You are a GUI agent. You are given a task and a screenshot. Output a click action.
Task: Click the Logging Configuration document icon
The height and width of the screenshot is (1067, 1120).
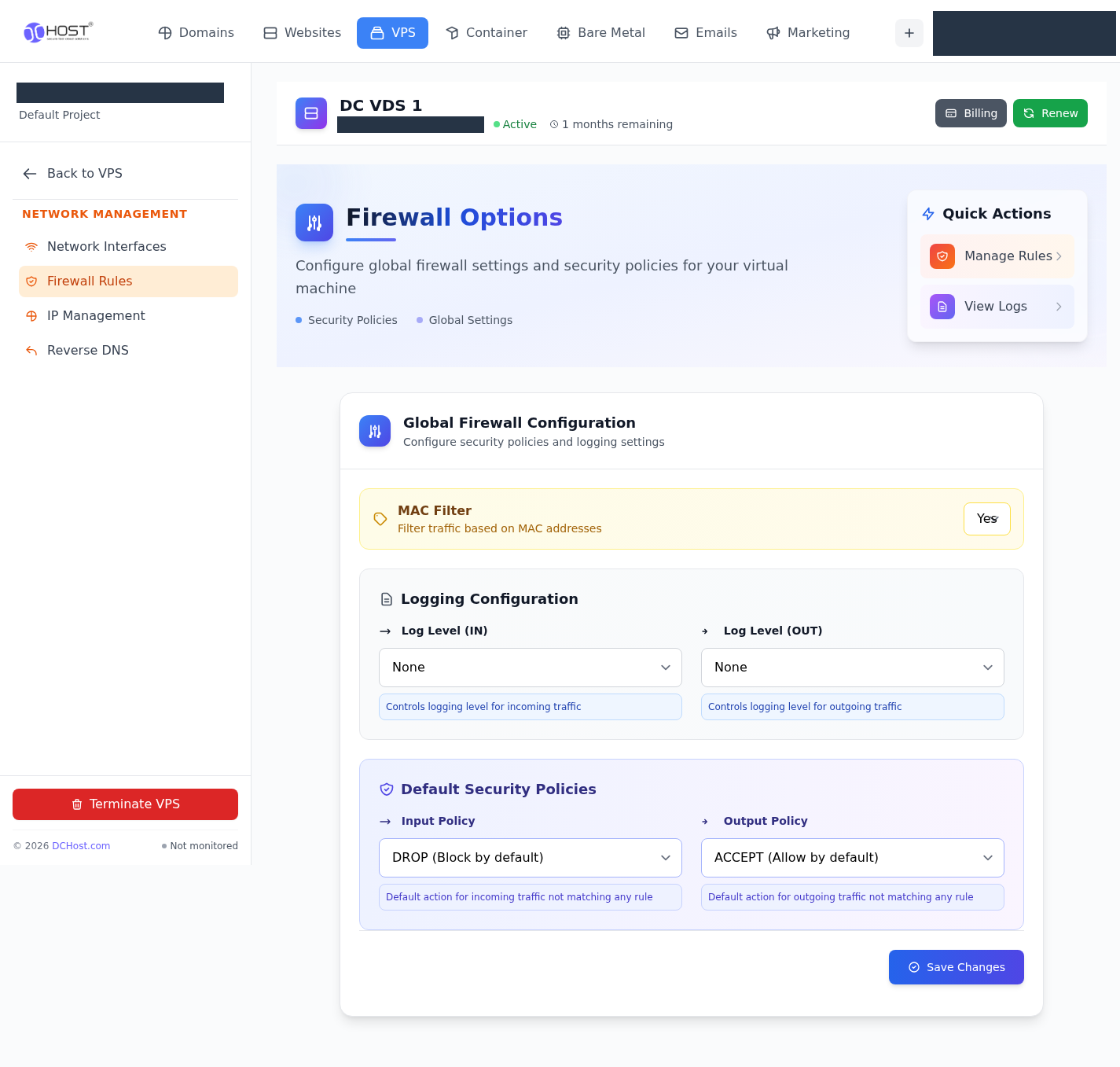[x=387, y=599]
